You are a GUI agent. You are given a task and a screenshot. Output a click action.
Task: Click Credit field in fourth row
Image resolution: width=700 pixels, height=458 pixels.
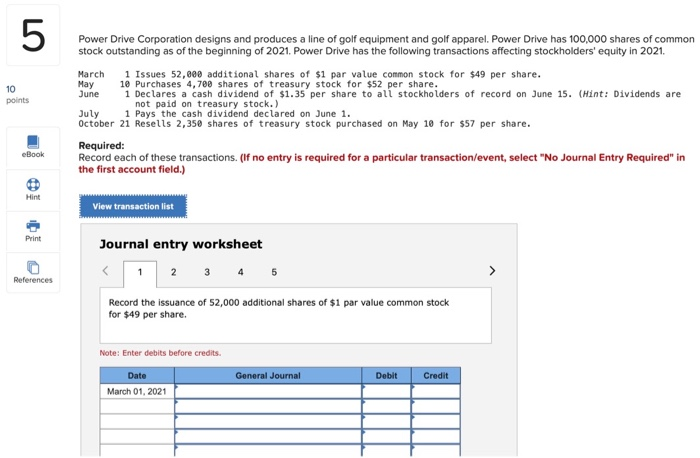click(x=436, y=437)
